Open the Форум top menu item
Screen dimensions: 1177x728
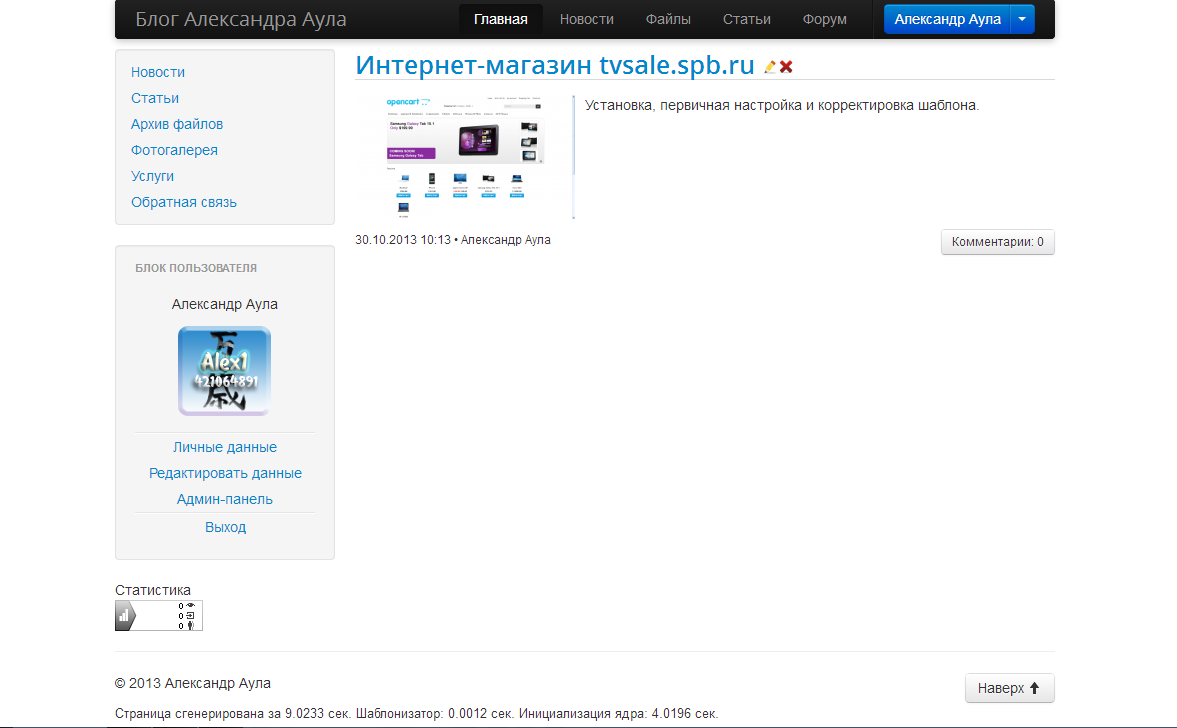[824, 20]
